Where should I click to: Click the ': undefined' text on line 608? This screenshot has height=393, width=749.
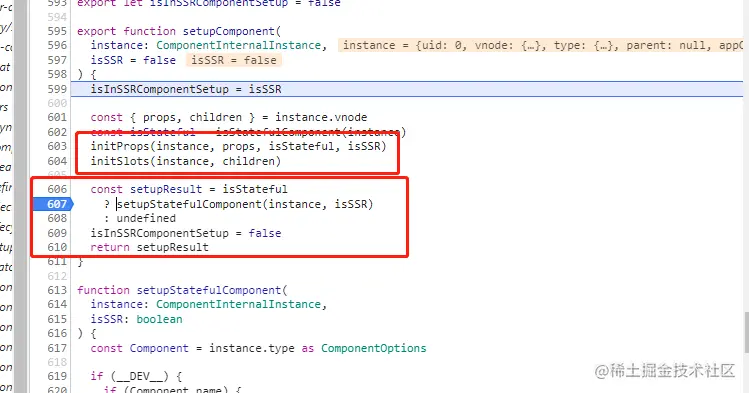tap(140, 218)
